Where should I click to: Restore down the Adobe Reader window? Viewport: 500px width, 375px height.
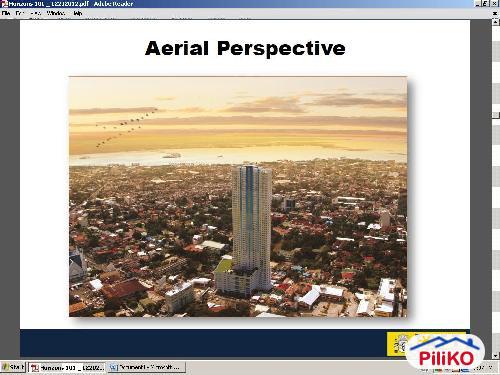pos(486,4)
